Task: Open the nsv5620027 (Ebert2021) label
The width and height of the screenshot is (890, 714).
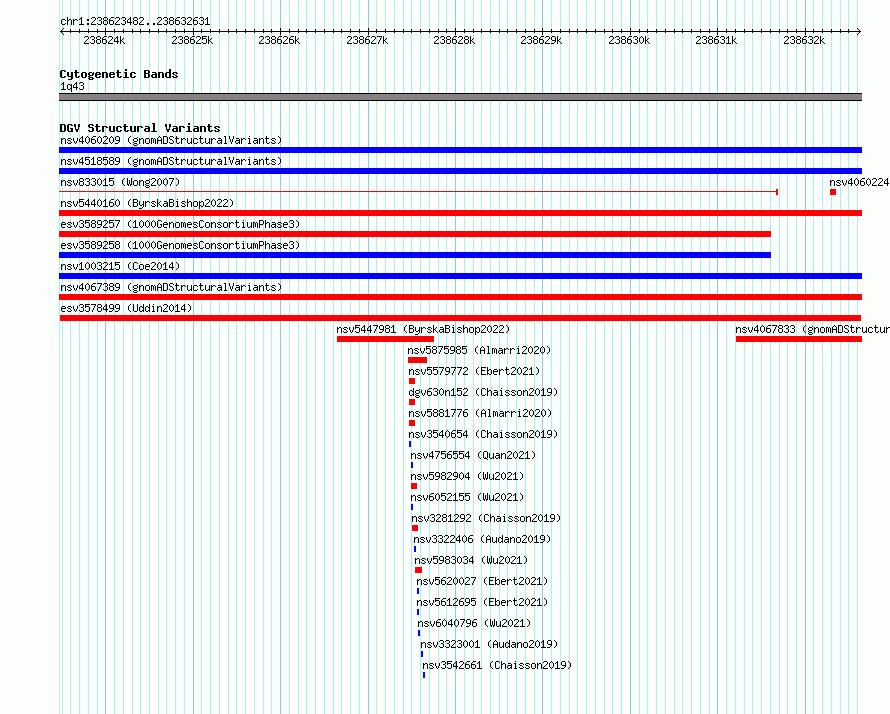Action: pos(482,581)
